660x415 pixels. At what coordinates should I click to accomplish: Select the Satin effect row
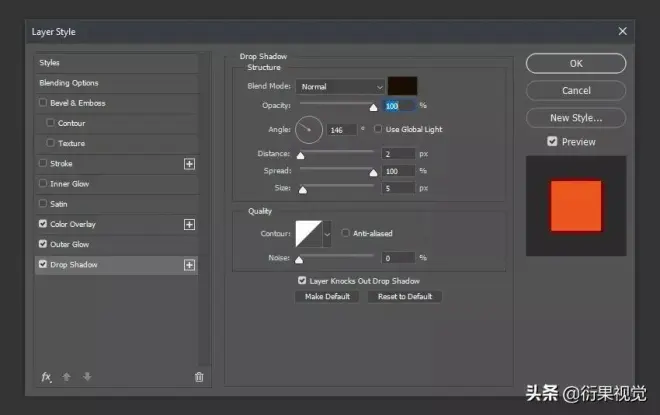[117, 204]
